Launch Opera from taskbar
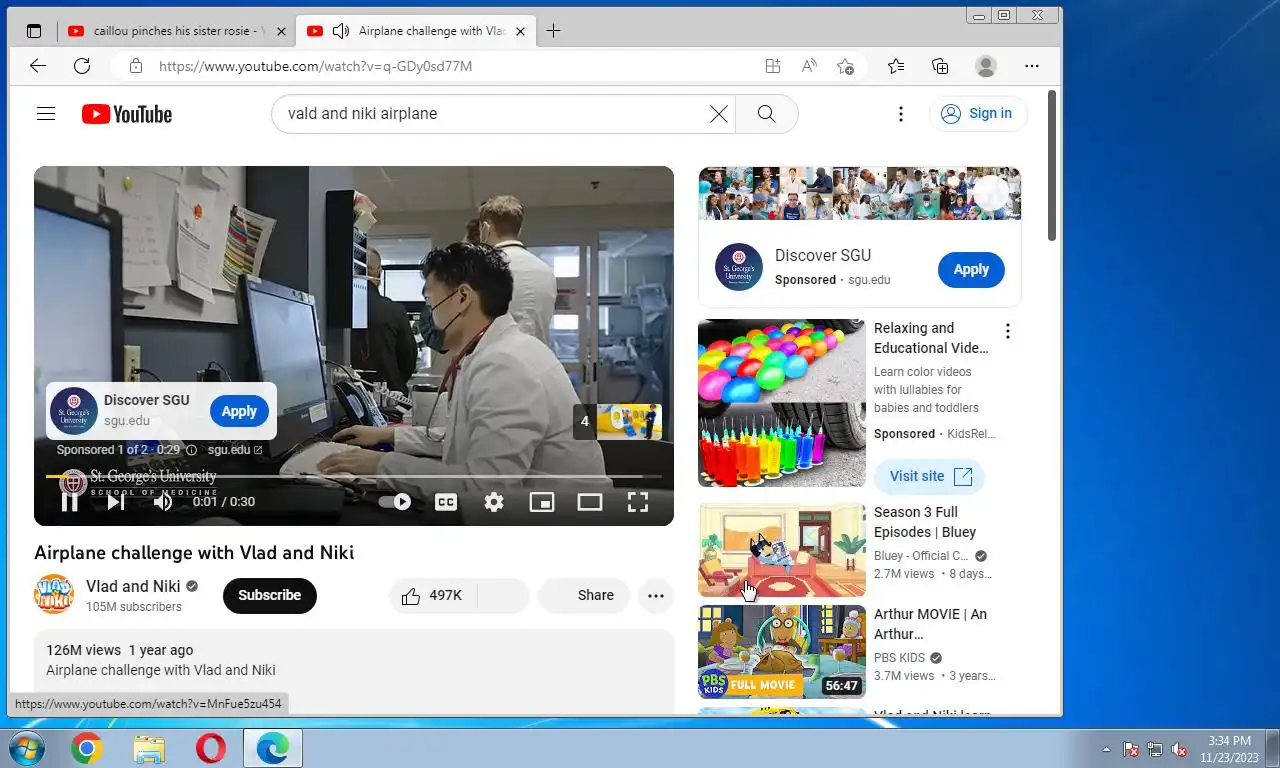The width and height of the screenshot is (1280, 768). click(211, 748)
